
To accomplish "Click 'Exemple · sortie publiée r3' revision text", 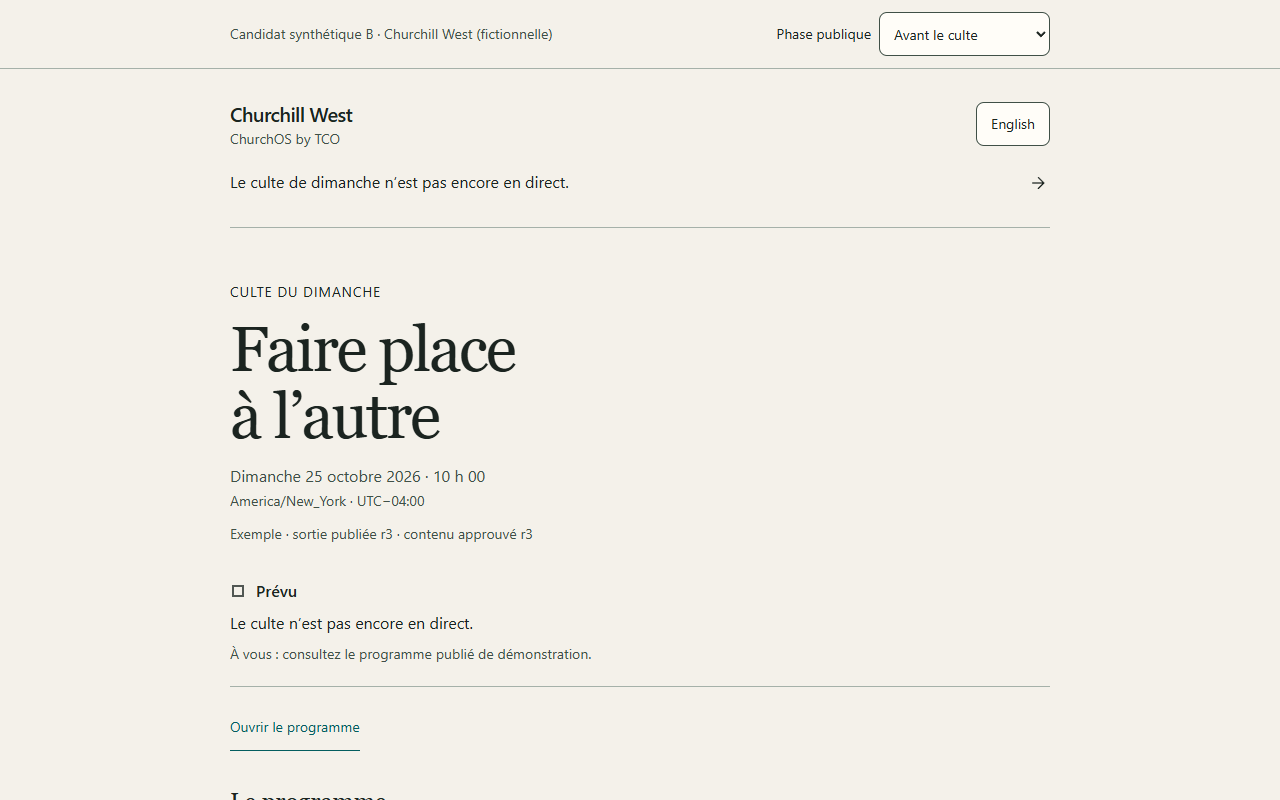I will pyautogui.click(x=311, y=534).
